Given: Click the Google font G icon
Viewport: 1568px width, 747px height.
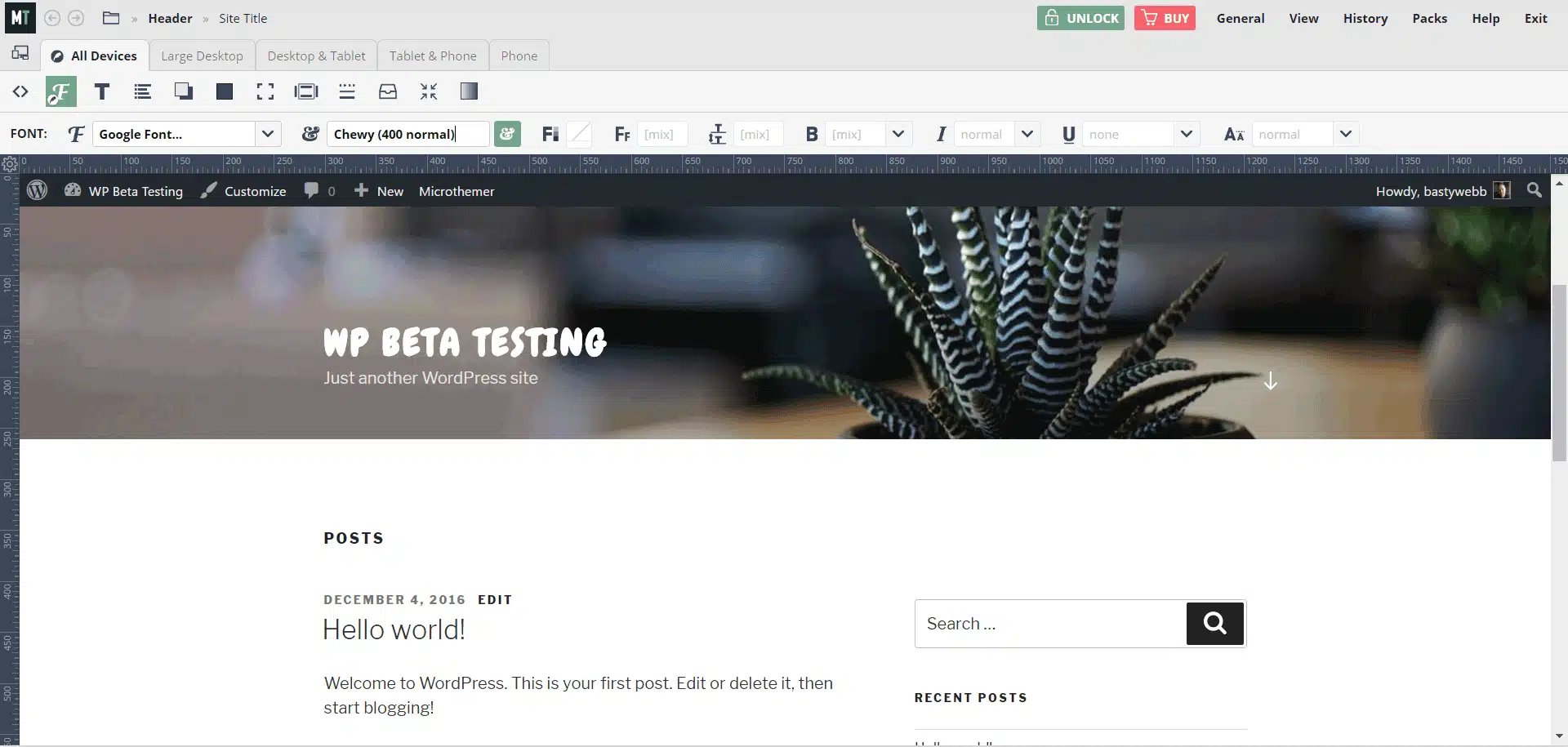Looking at the screenshot, I should (310, 134).
